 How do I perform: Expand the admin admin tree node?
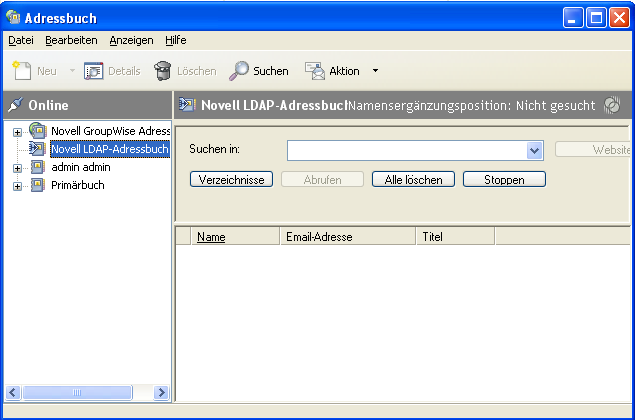click(17, 168)
